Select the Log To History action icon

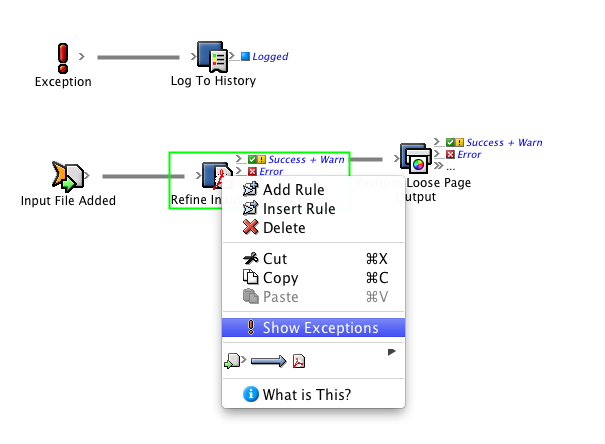coord(212,57)
